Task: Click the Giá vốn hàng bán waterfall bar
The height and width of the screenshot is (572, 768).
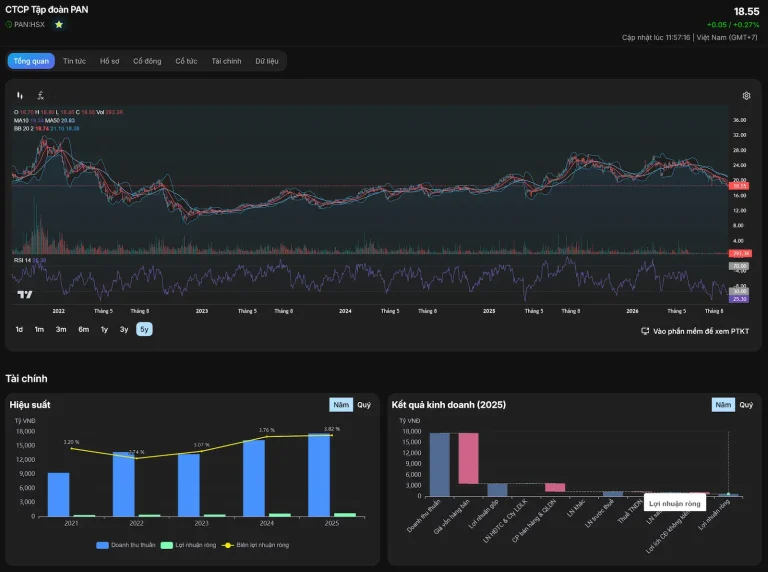Action: 468,458
